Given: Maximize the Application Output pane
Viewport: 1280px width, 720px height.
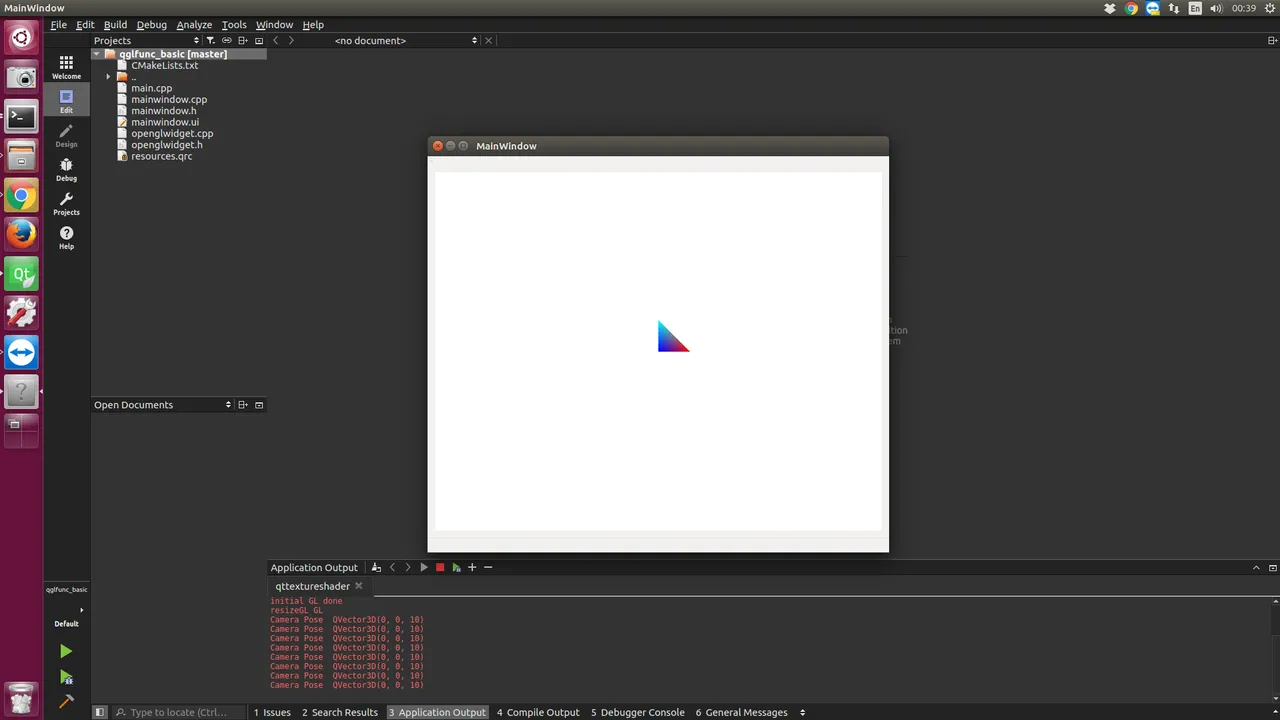Looking at the screenshot, I should click(x=1273, y=567).
